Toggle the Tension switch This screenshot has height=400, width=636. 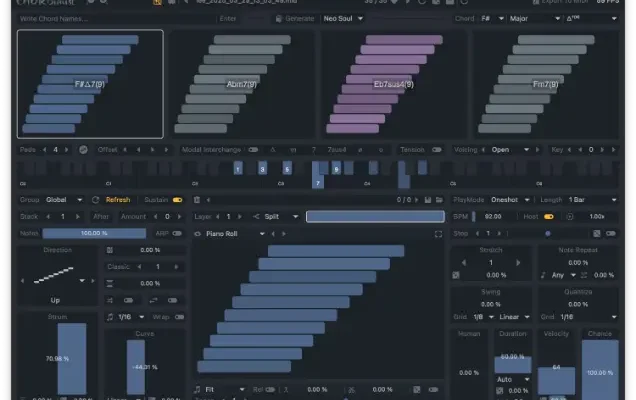click(435, 149)
